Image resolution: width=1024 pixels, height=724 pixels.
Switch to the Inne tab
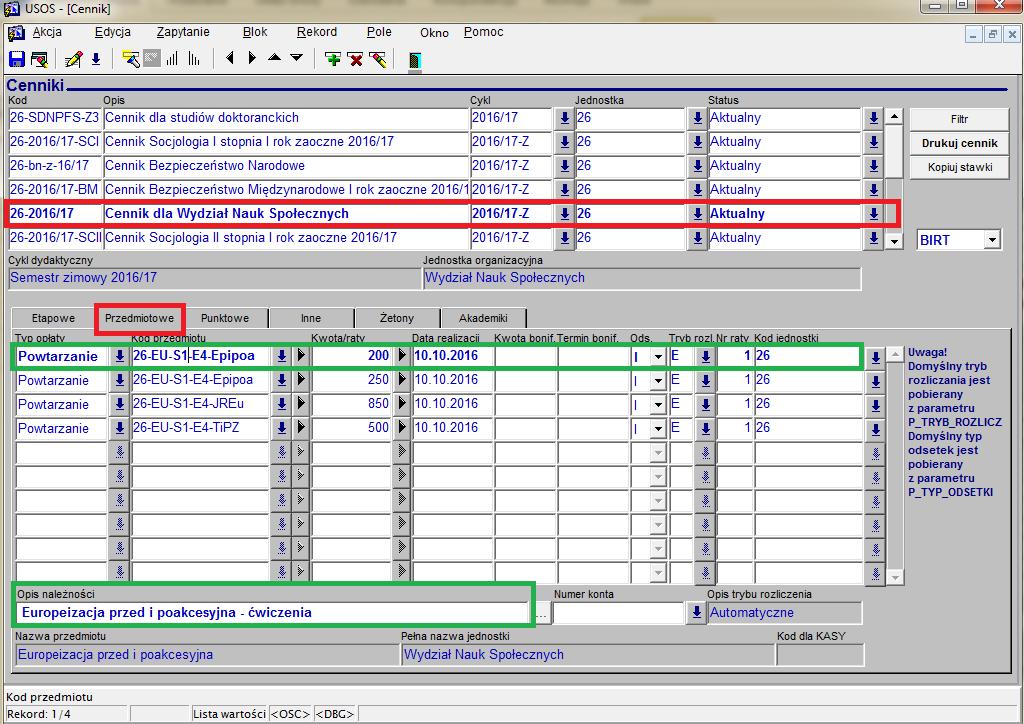pyautogui.click(x=311, y=319)
